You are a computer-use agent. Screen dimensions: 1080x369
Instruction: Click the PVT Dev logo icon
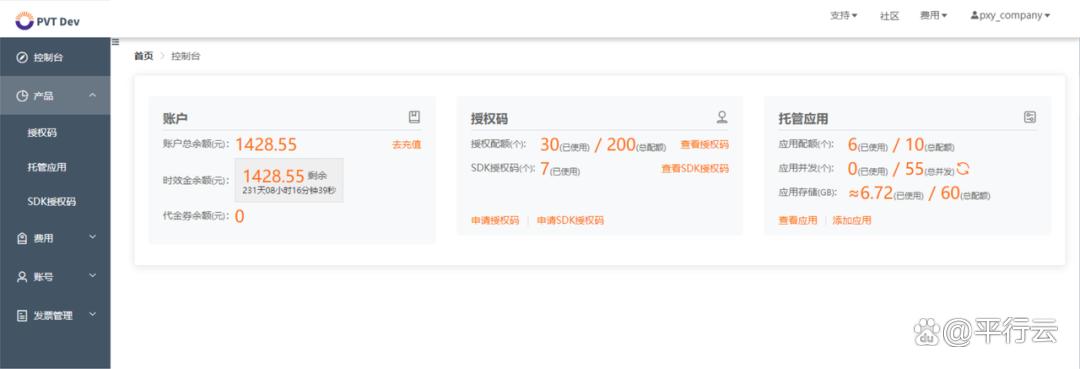24,21
